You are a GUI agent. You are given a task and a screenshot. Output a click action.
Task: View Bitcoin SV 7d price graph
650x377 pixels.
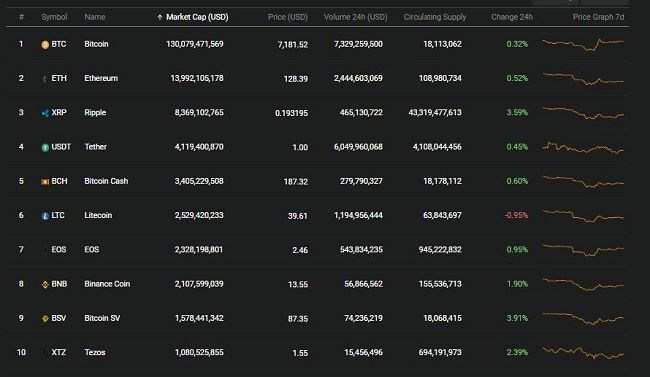pyautogui.click(x=583, y=319)
